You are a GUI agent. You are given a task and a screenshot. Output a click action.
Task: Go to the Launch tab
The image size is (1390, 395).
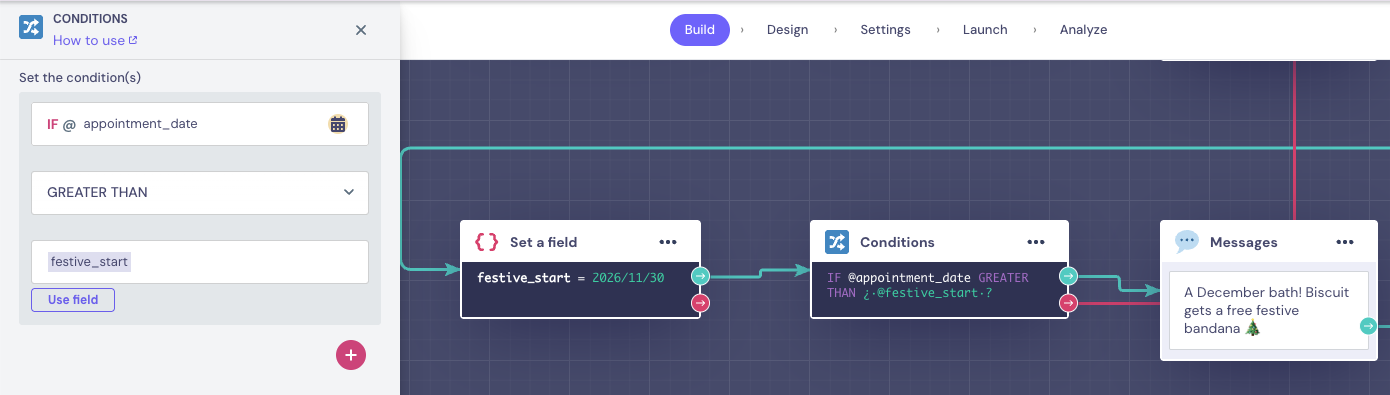coord(985,30)
